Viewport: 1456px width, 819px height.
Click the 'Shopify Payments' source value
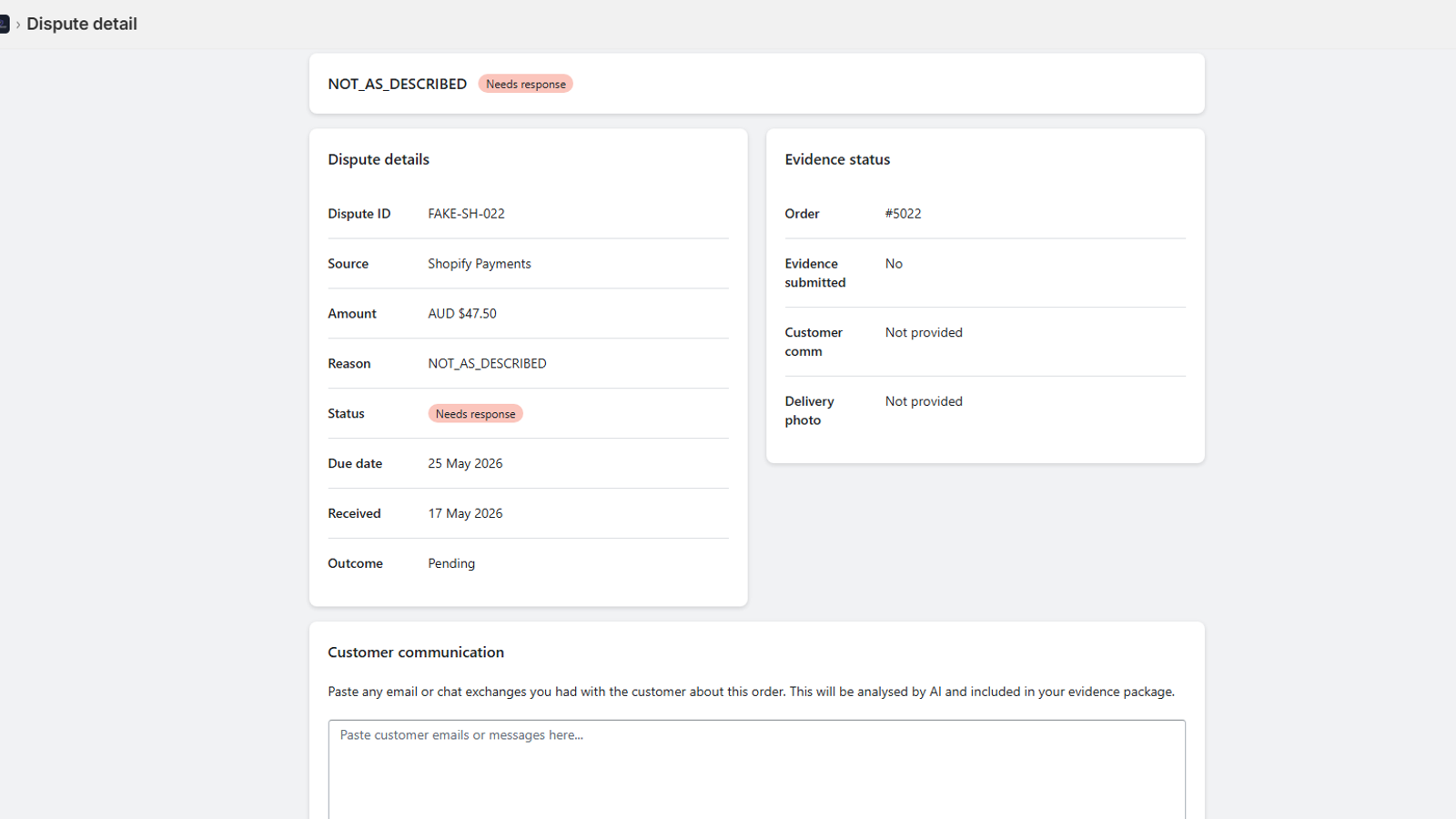[480, 264]
